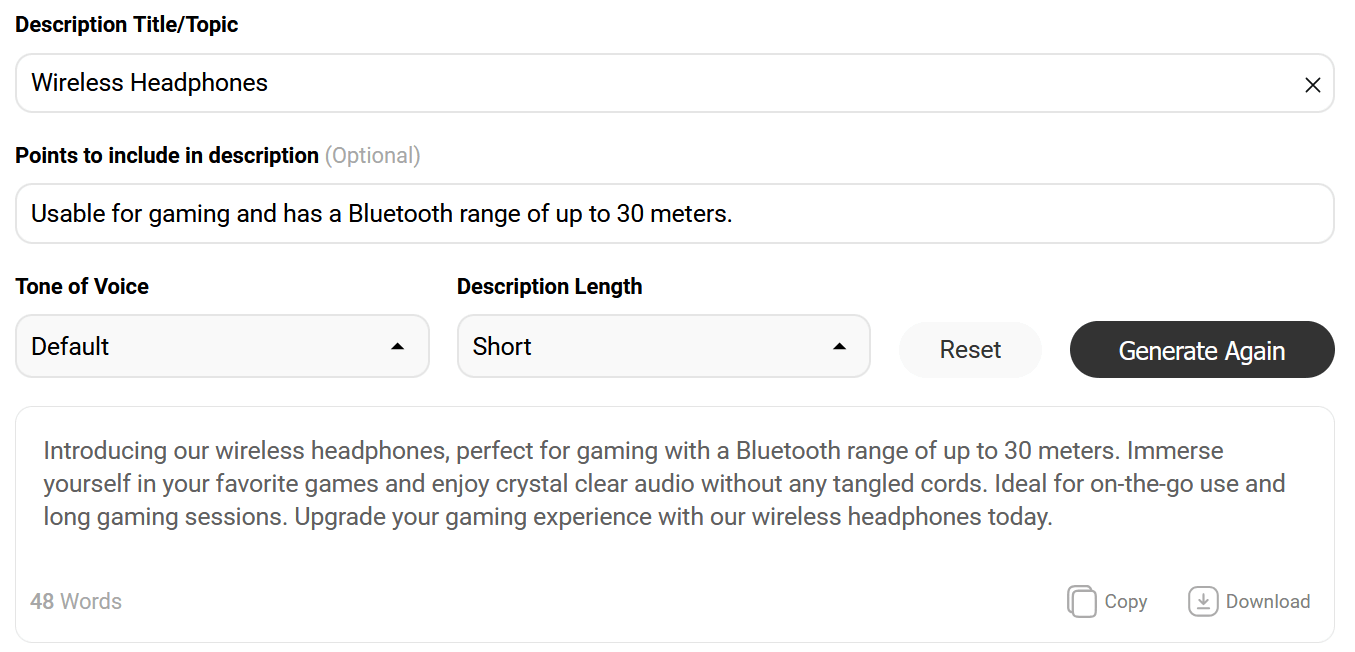Image resolution: width=1355 pixels, height=652 pixels.
Task: Focus the Points to include input field
Action: point(675,213)
